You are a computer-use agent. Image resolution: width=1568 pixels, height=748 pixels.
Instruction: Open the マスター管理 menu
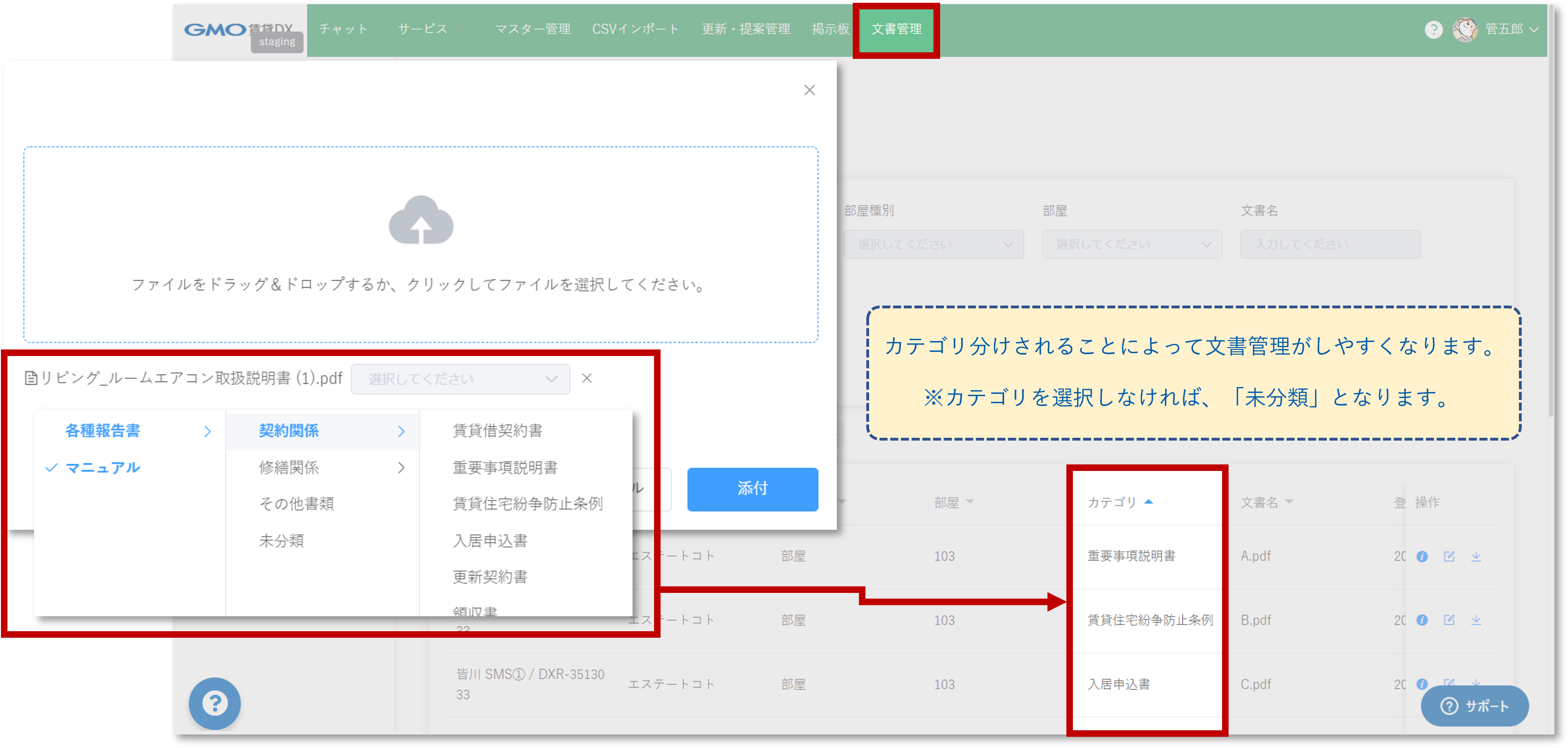pos(532,29)
